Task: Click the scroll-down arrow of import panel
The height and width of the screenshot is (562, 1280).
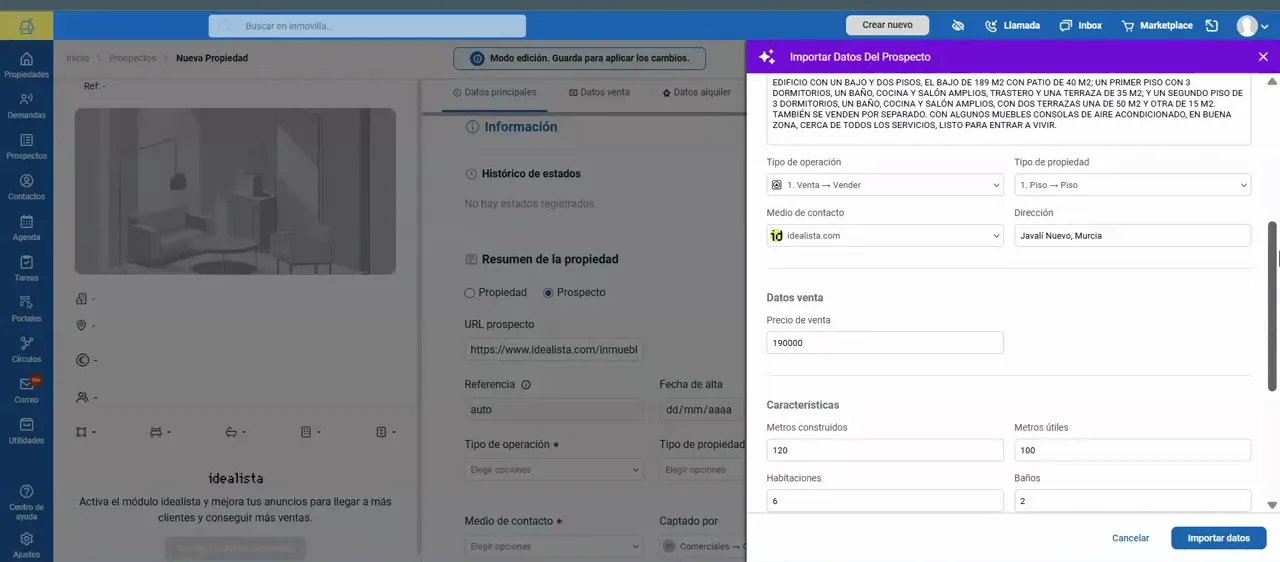Action: click(x=1272, y=506)
